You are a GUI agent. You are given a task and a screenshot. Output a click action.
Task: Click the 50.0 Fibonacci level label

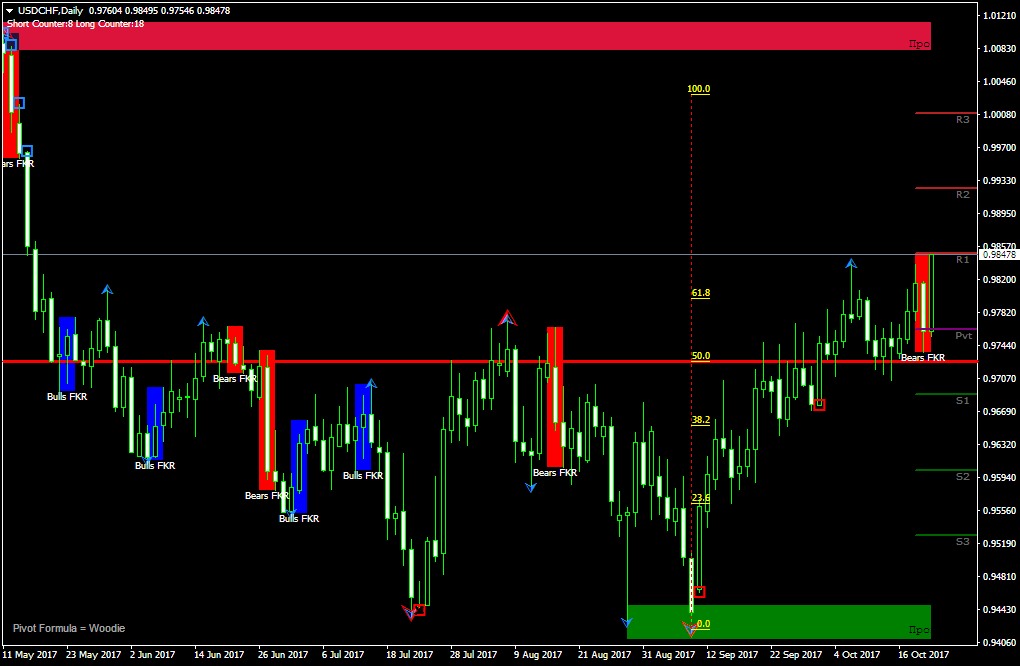tap(701, 356)
